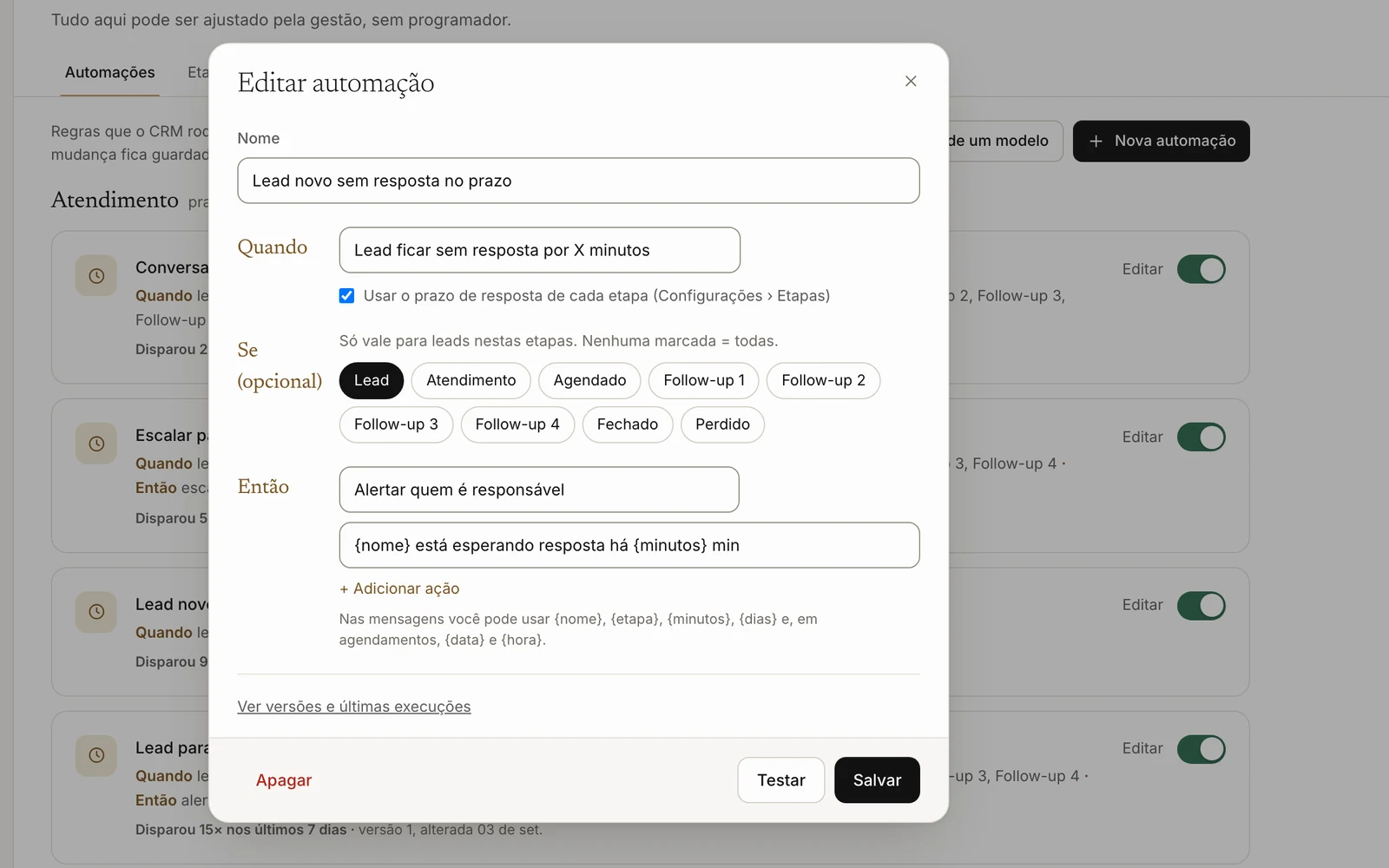
Task: Click plus icon in Nova automação button
Action: pos(1096,141)
